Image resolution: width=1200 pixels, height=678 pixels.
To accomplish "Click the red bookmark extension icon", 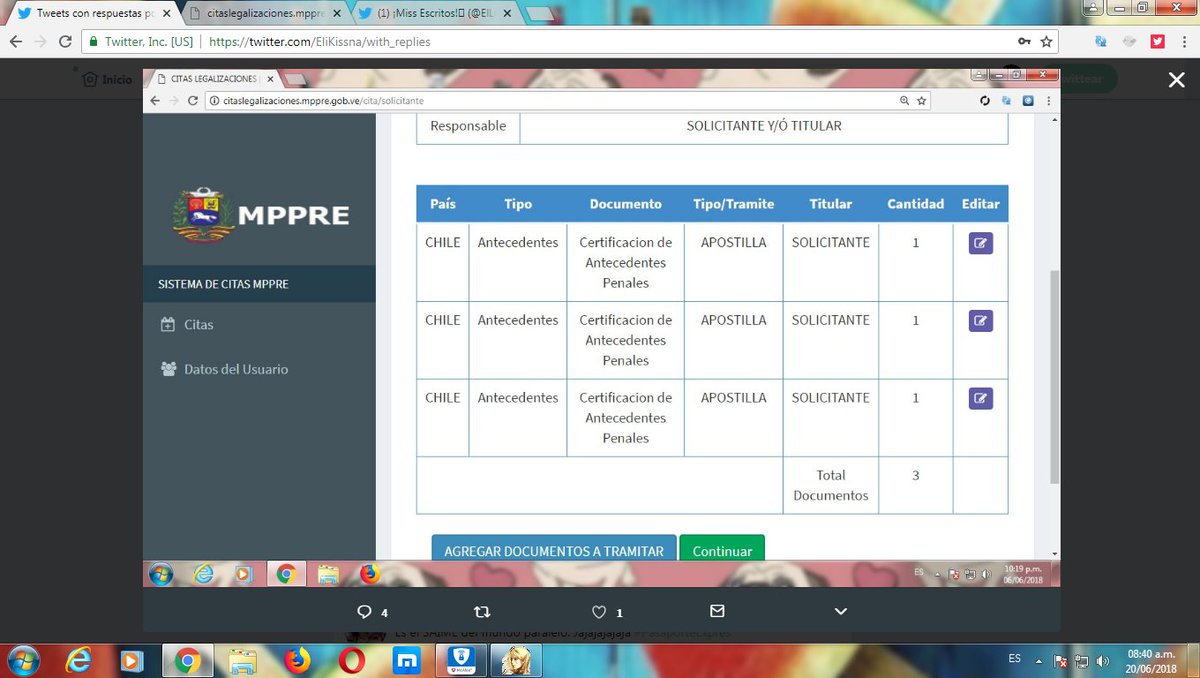I will 1158,42.
